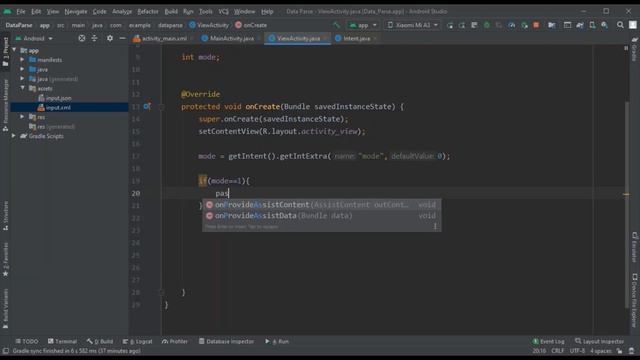The width and height of the screenshot is (640, 360).
Task: Open AVD Manager phone icon
Action: [592, 25]
